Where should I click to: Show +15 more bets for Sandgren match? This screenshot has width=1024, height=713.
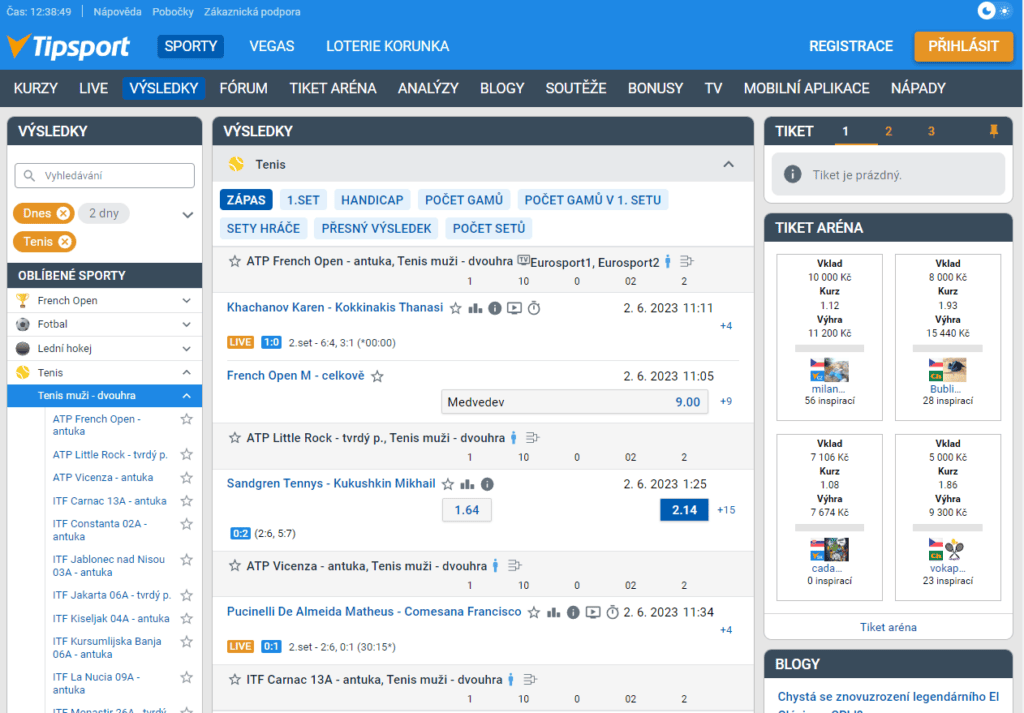726,510
